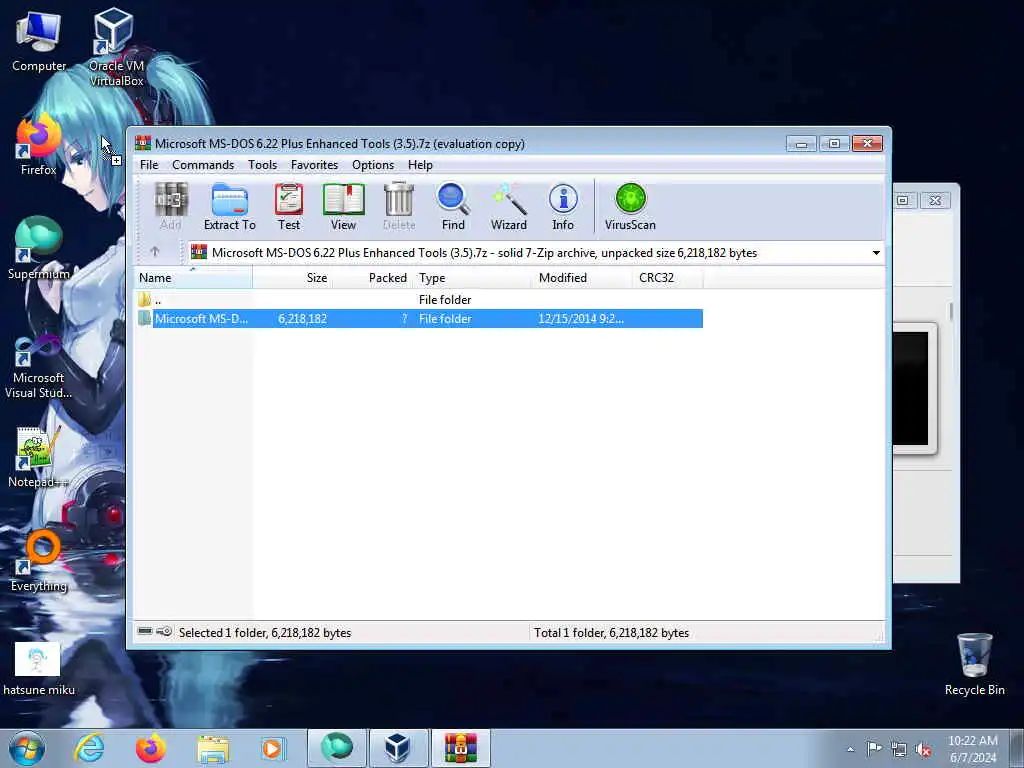Screen dimensions: 1024x768
Task: Open the File menu
Action: click(x=149, y=165)
